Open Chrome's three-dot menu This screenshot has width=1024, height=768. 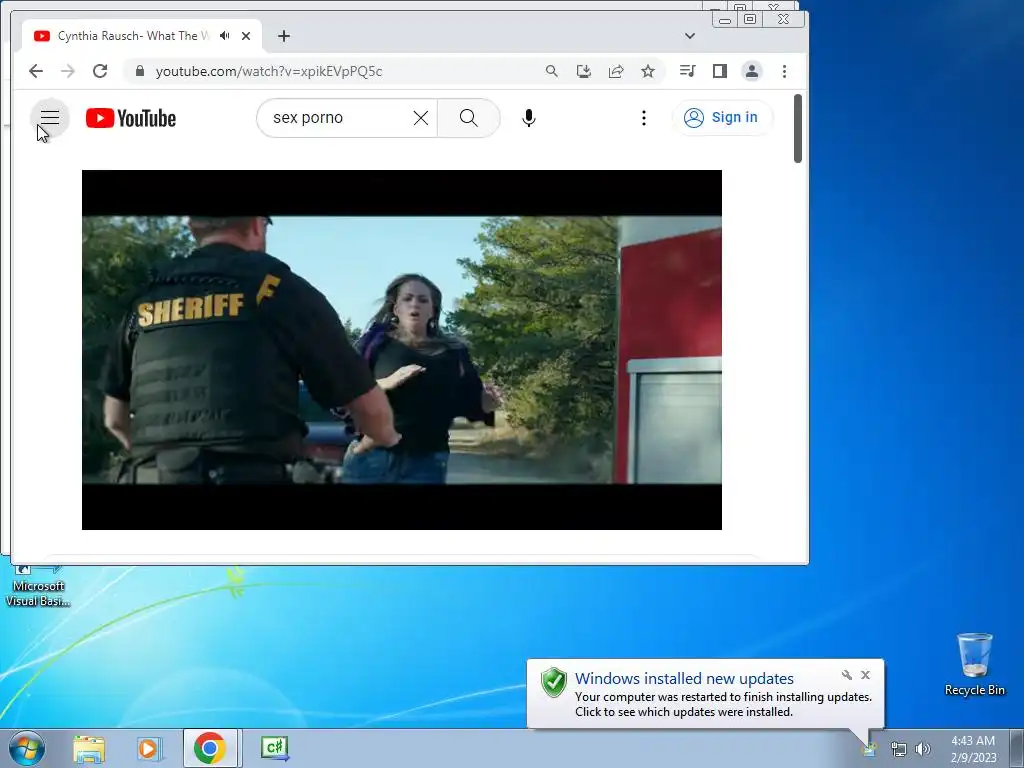[784, 71]
